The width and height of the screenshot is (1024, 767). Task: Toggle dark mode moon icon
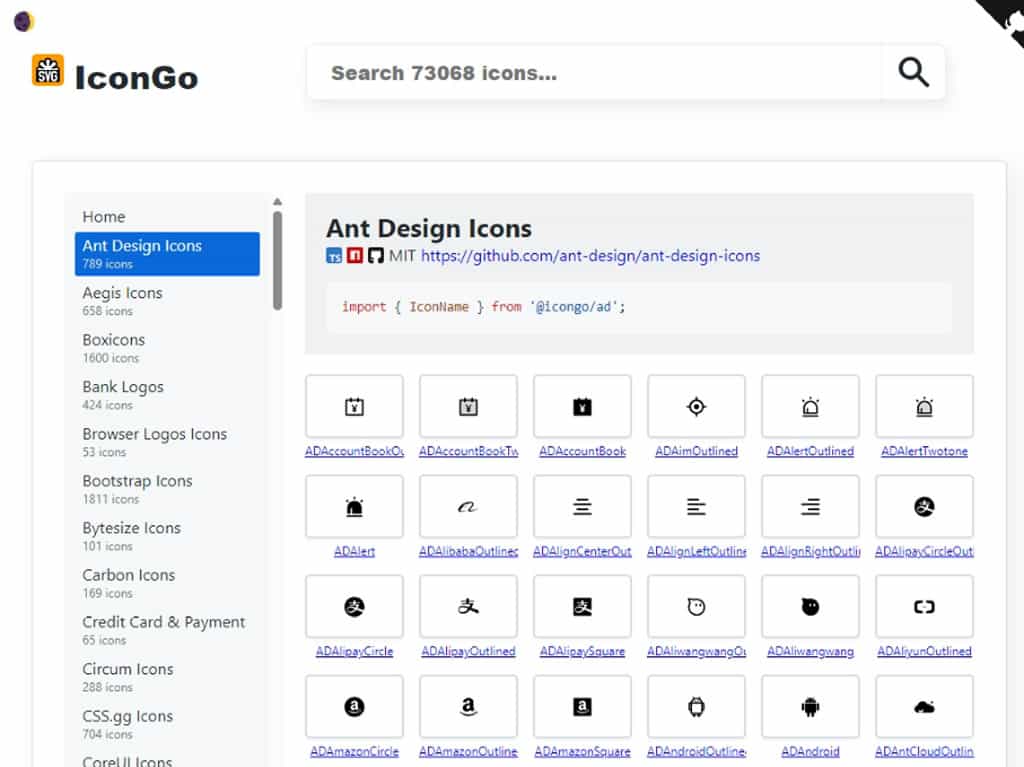24,22
